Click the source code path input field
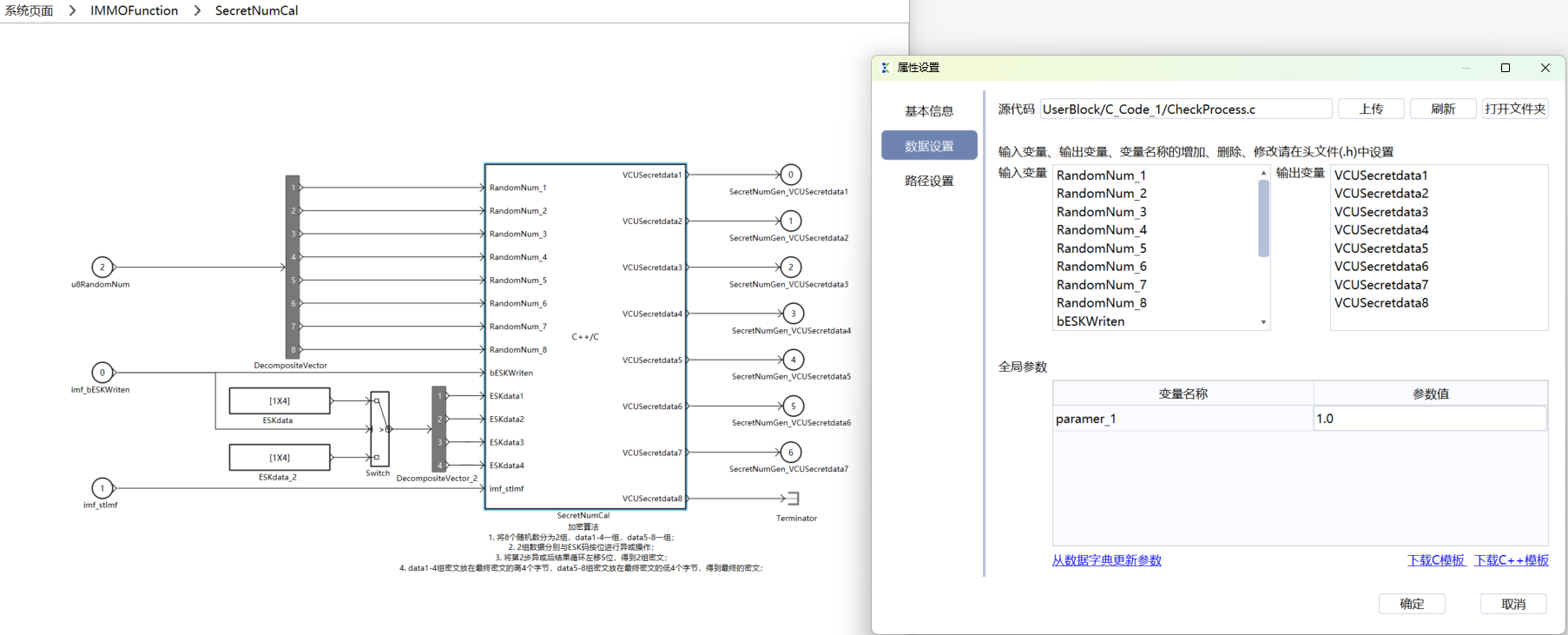This screenshot has width=1568, height=635. tap(1186, 109)
